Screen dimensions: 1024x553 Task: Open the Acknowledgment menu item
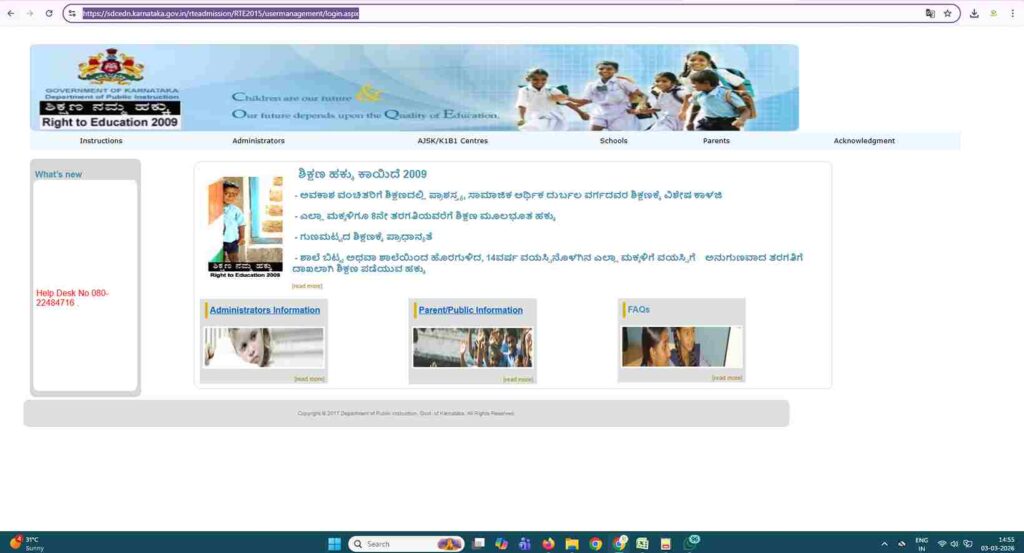click(x=864, y=140)
